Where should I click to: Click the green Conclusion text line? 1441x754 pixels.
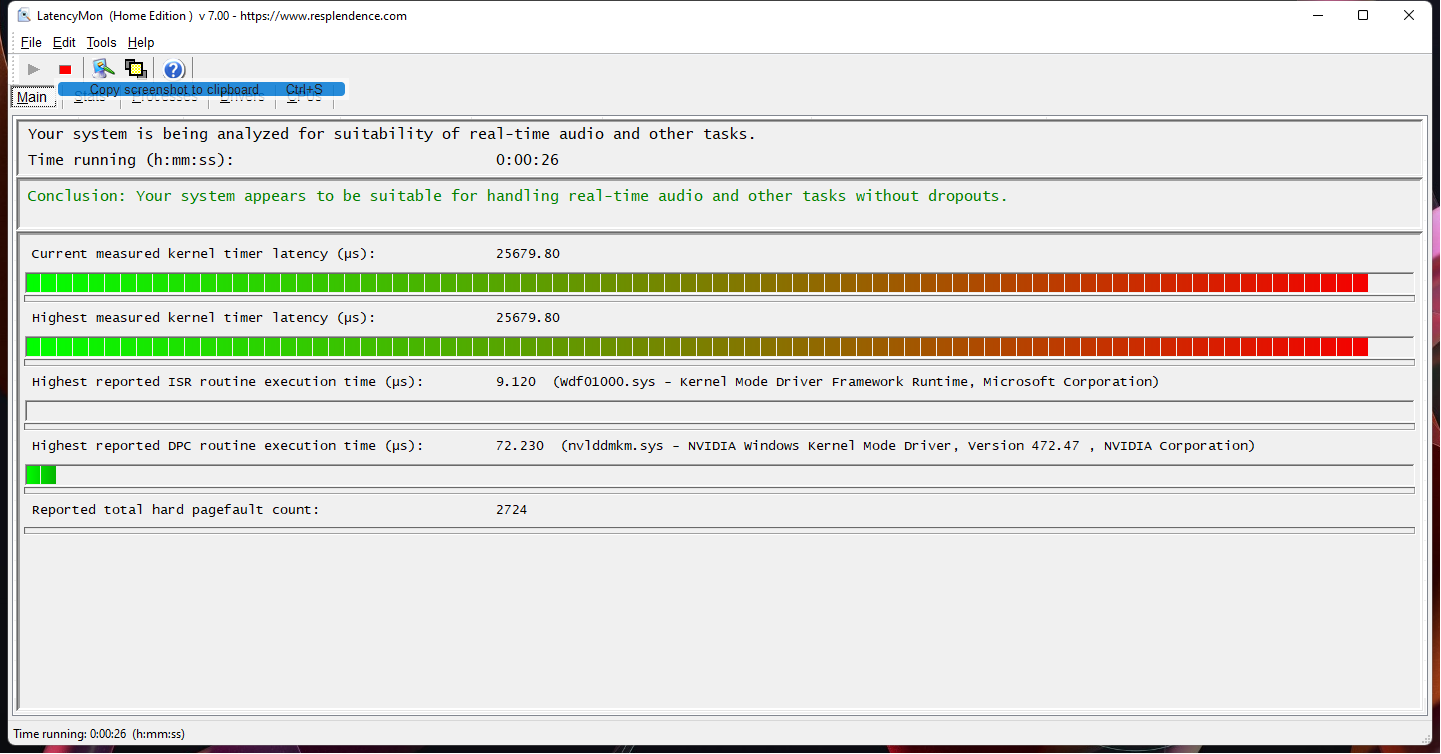pyautogui.click(x=517, y=196)
